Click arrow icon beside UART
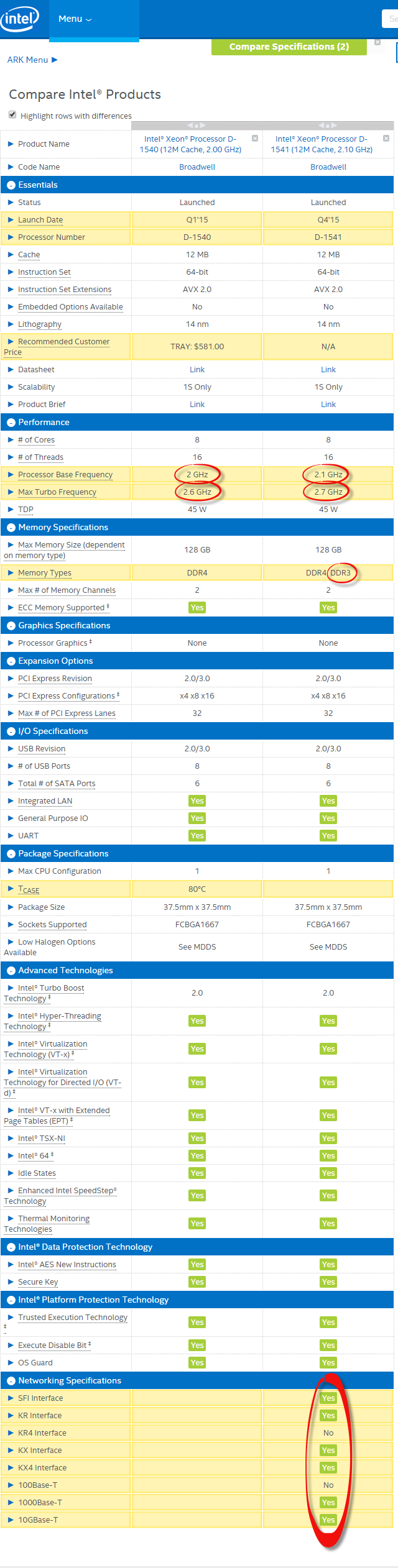This screenshot has width=398, height=1568. click(11, 836)
